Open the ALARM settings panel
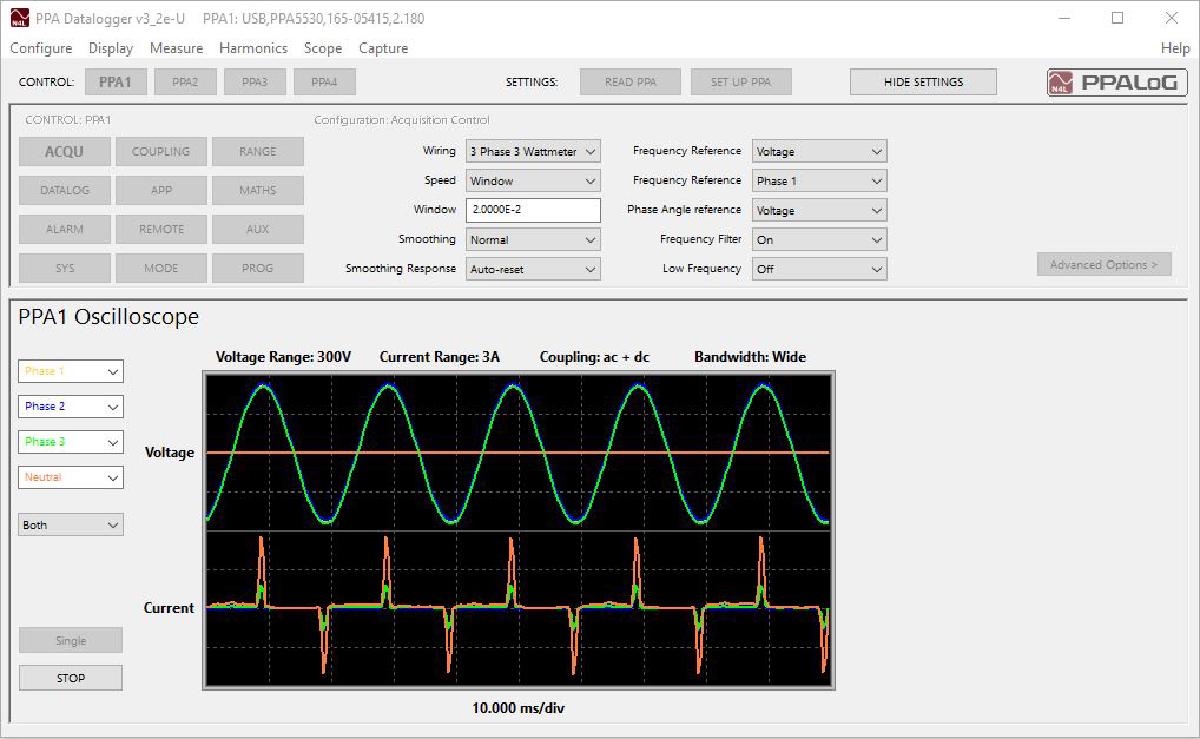The height and width of the screenshot is (739, 1200). [x=64, y=229]
